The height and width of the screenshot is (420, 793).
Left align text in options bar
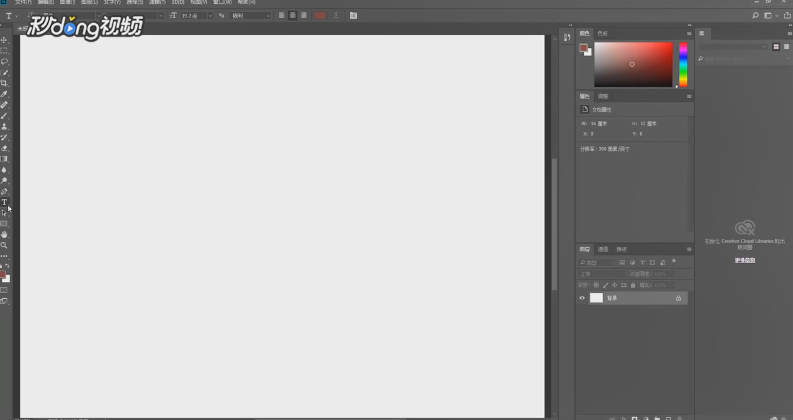click(x=282, y=16)
